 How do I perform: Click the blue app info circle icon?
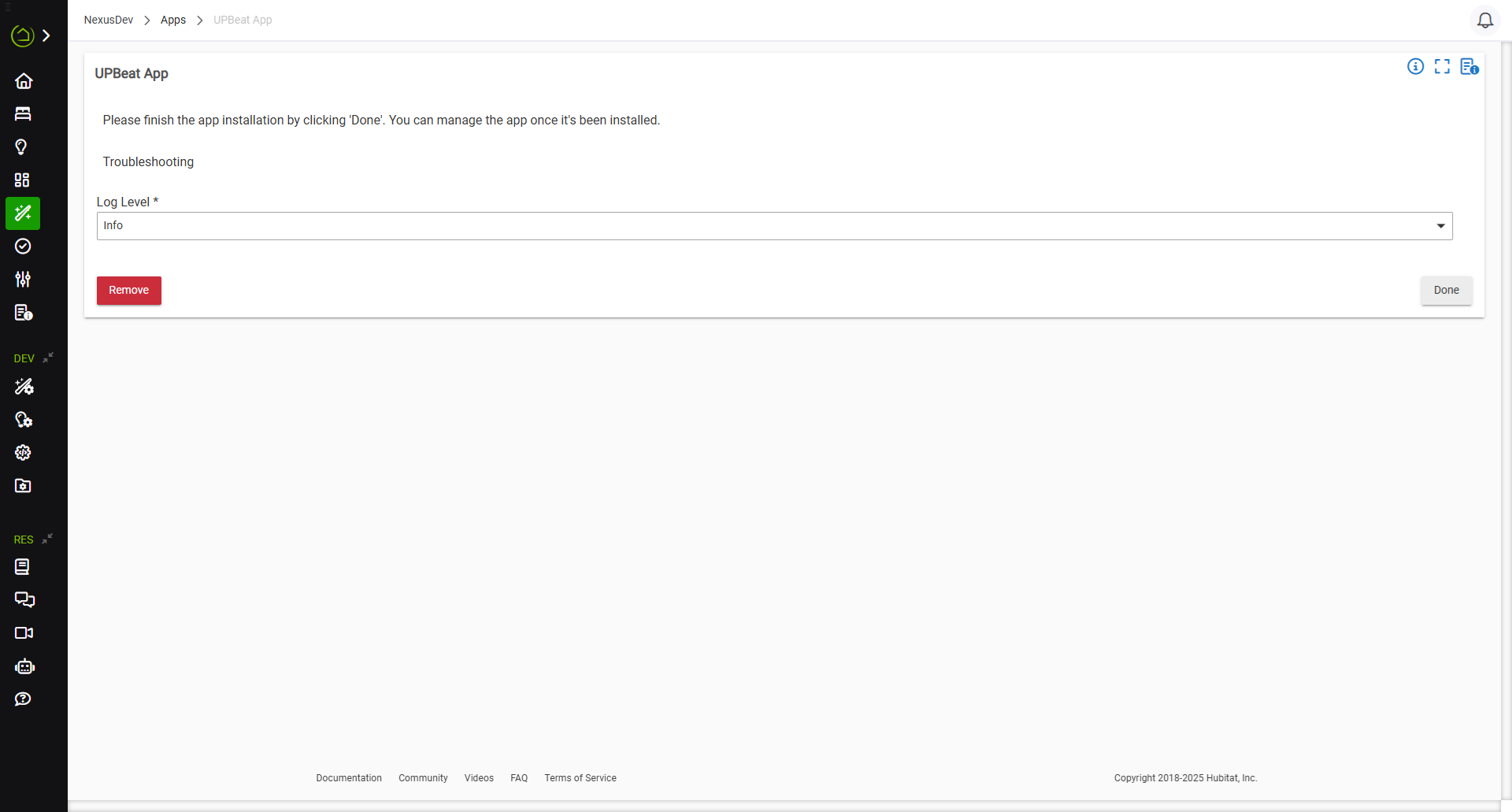(x=1415, y=67)
